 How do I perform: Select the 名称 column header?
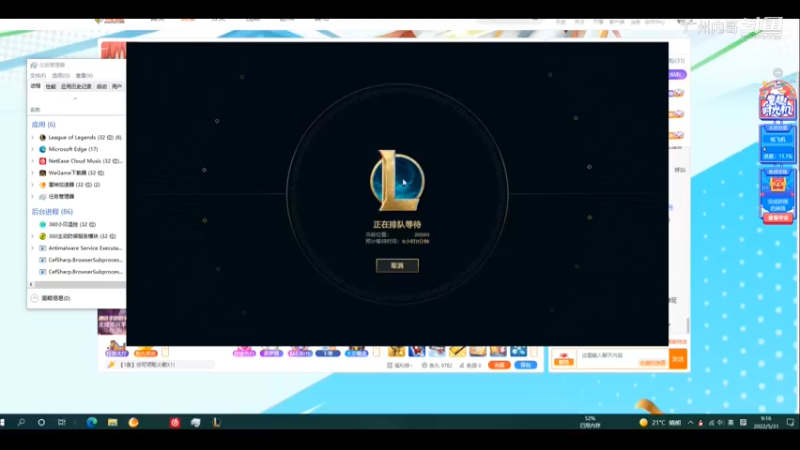click(35, 110)
